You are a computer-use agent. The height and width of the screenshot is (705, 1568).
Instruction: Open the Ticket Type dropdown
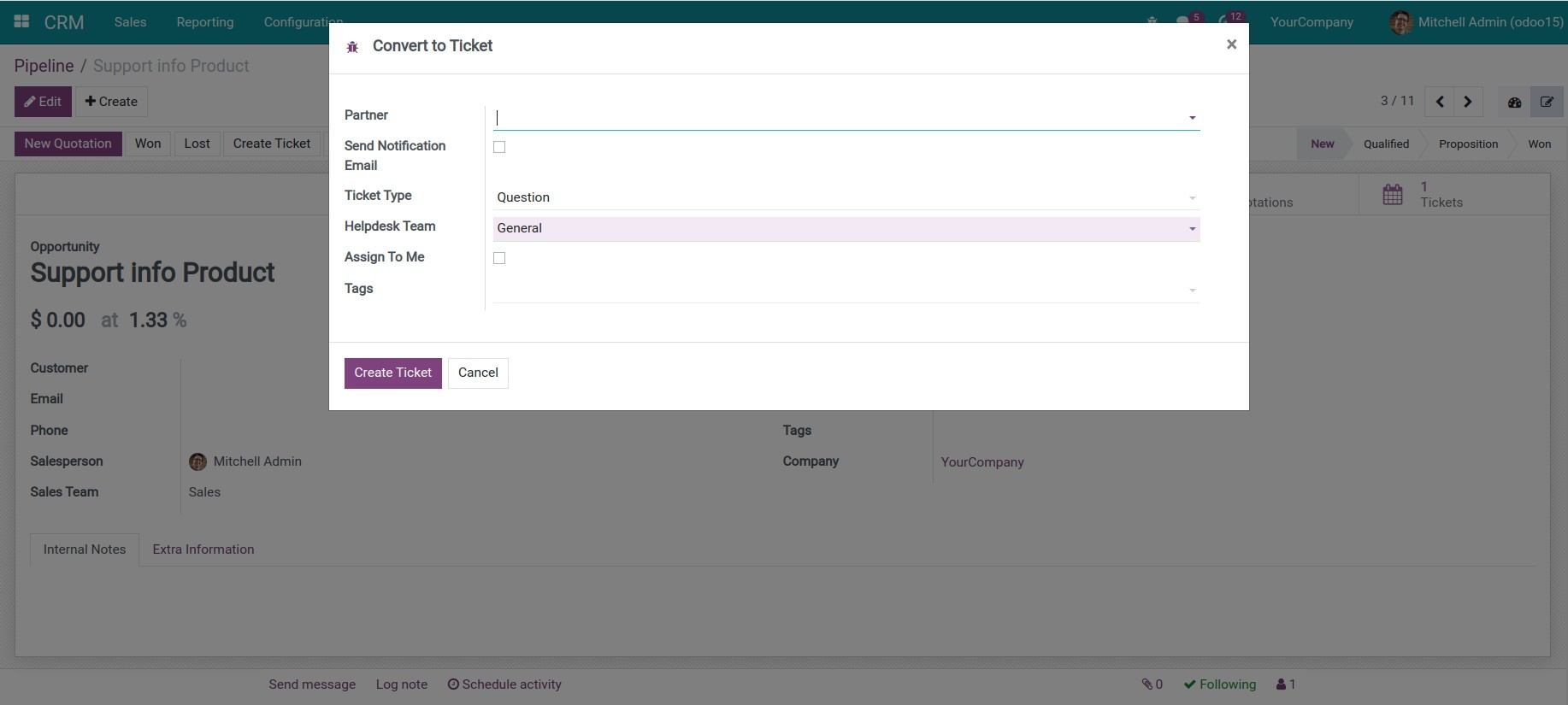(845, 197)
